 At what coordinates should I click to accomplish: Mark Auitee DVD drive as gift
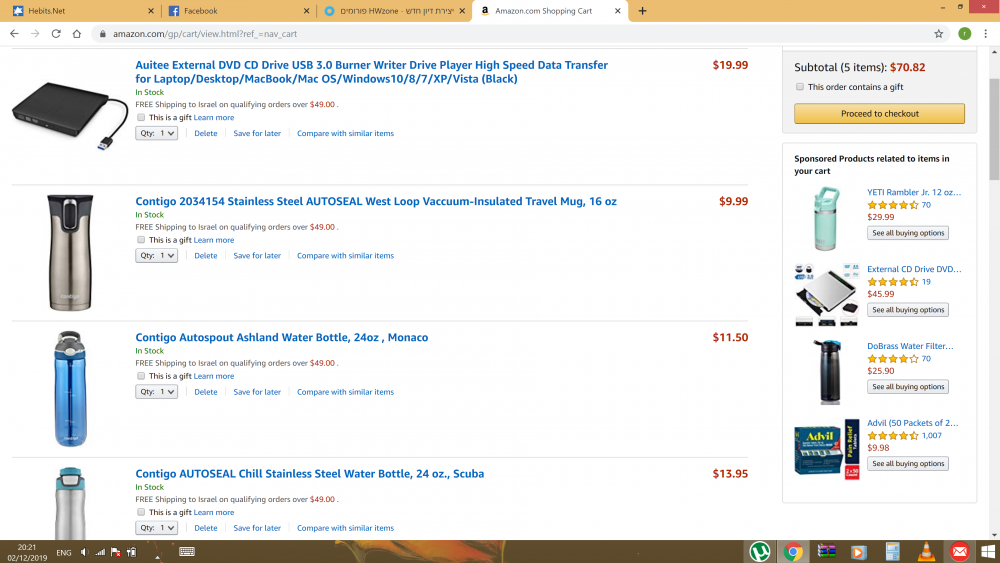[141, 117]
